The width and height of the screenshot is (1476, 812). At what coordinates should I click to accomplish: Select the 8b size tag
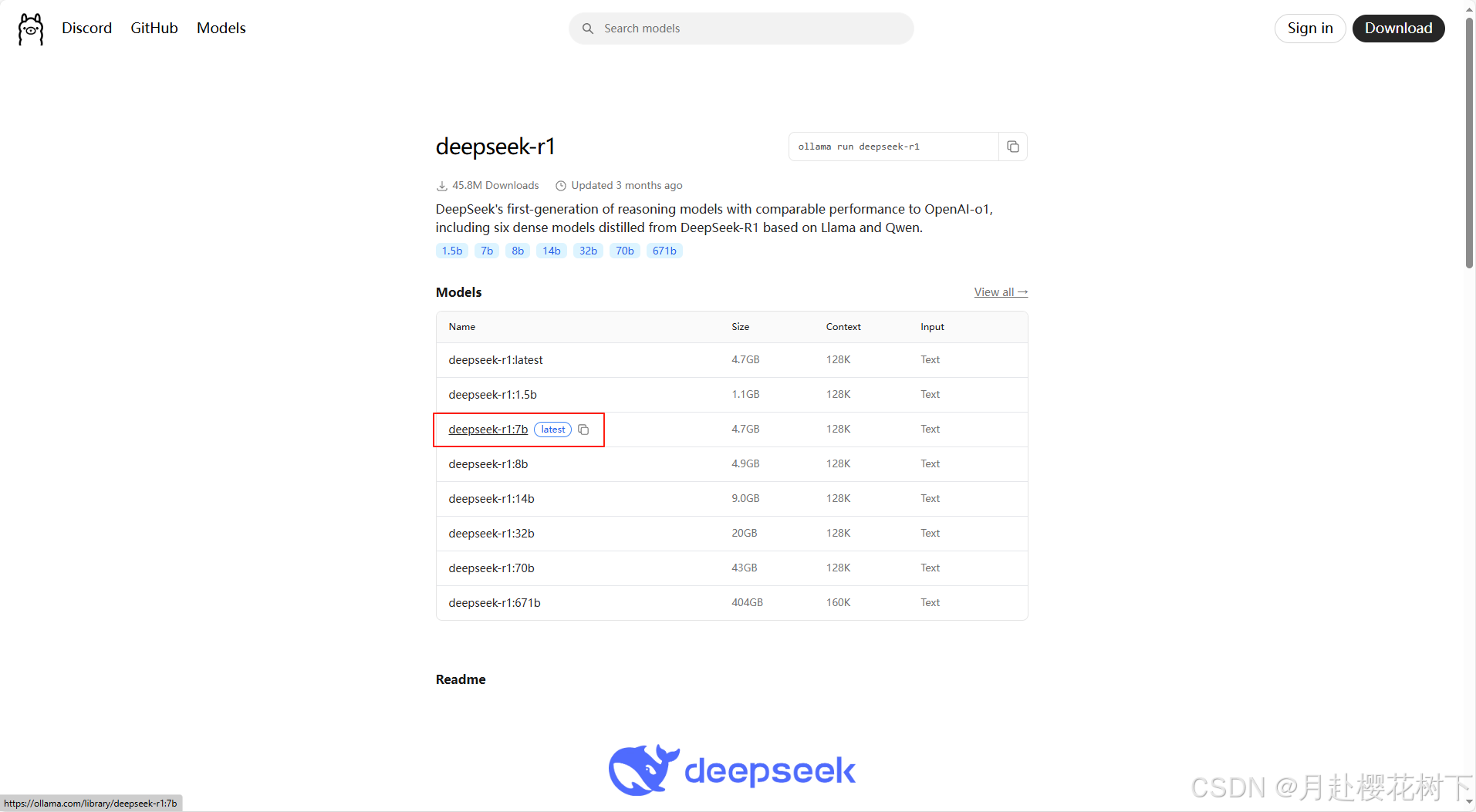click(518, 251)
